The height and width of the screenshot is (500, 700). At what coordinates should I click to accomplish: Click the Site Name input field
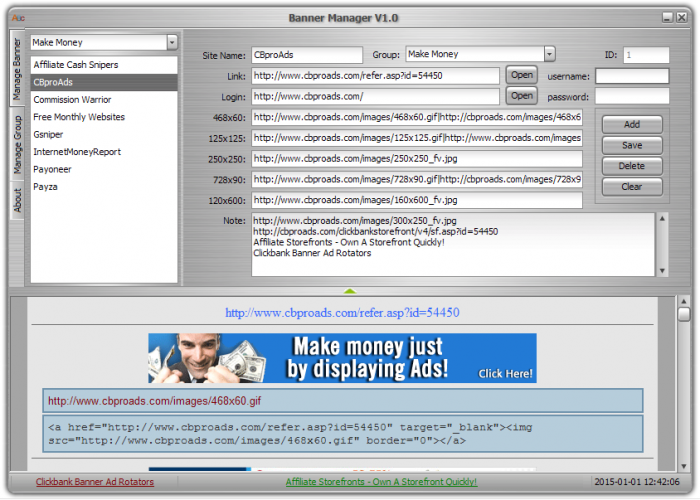[x=306, y=55]
